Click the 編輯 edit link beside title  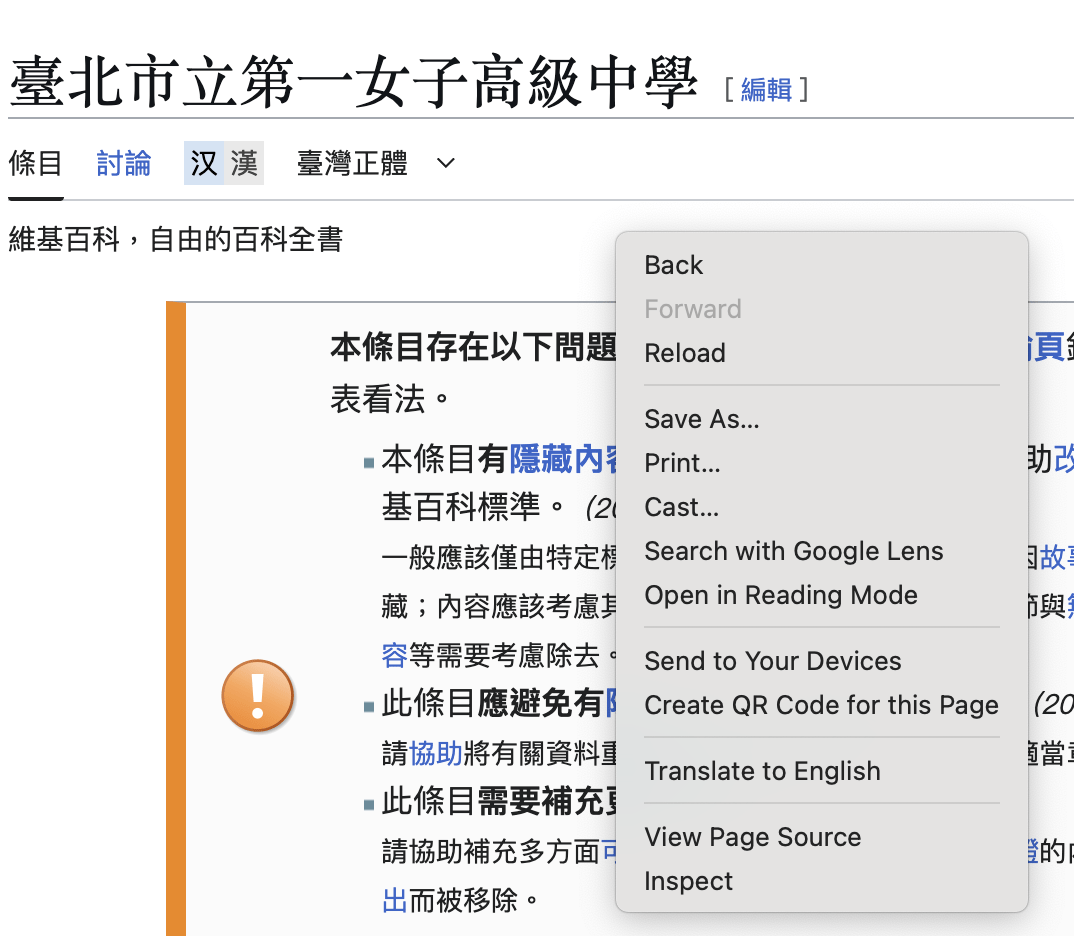coord(766,90)
